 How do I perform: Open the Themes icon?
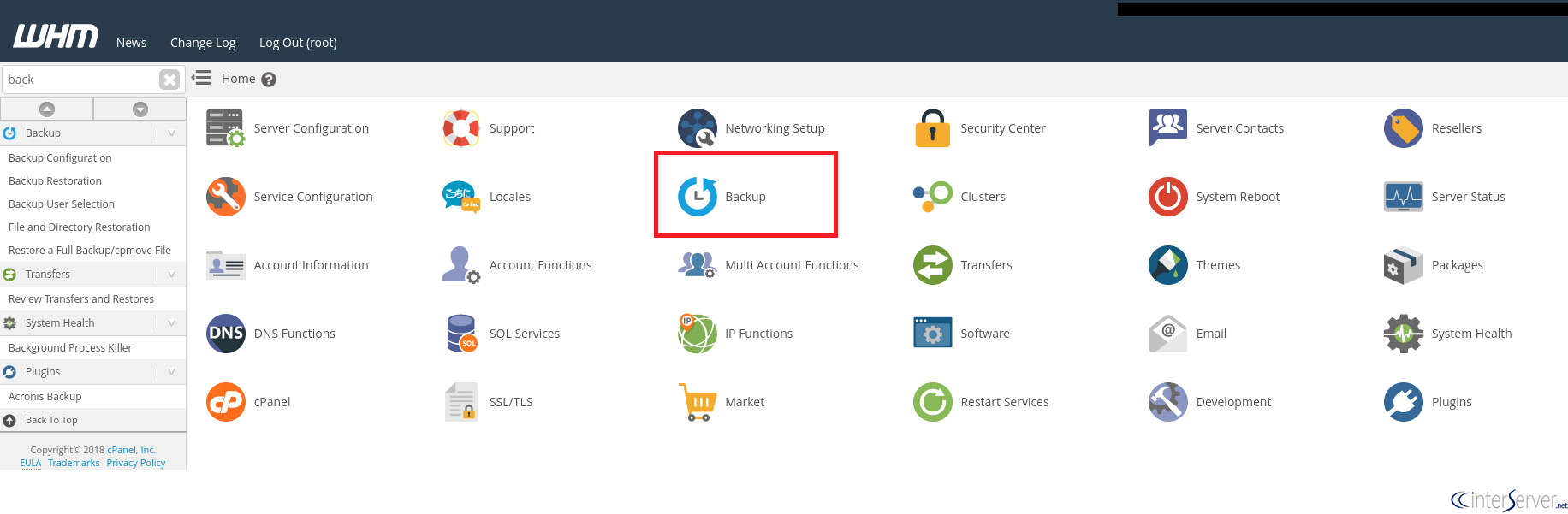click(1168, 265)
